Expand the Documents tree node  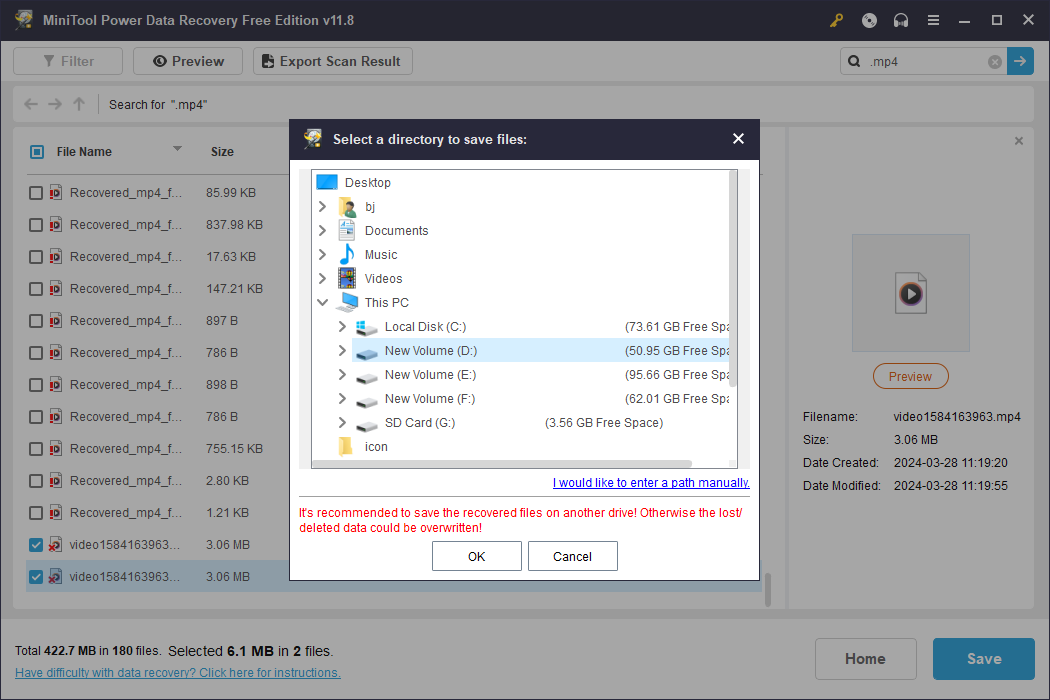point(322,230)
